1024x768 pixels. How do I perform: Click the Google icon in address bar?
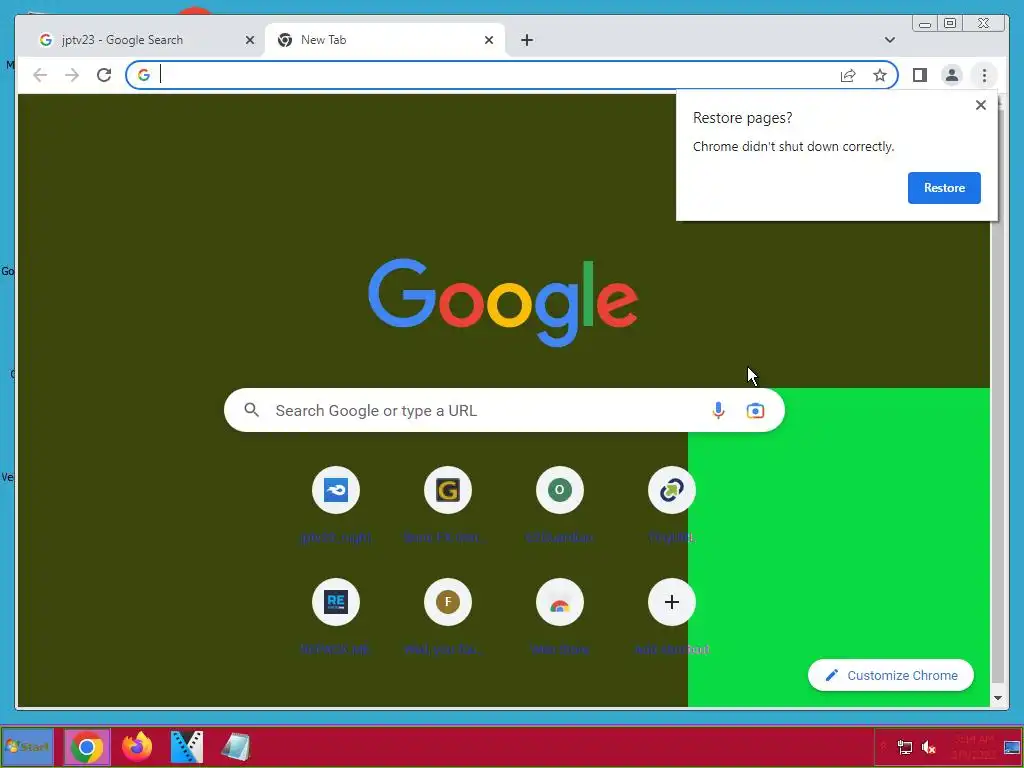(x=144, y=75)
